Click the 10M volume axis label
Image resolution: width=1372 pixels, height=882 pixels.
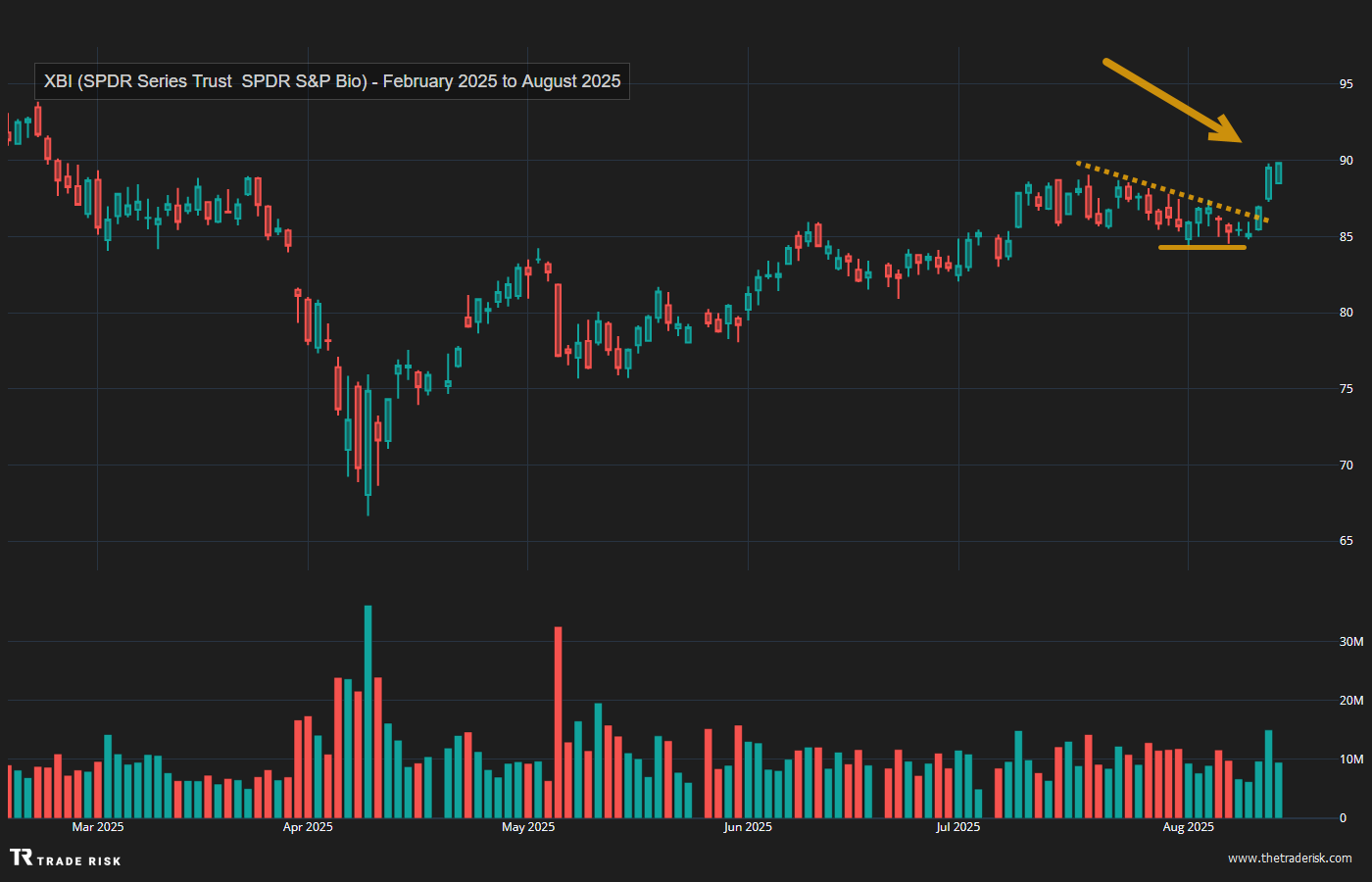coord(1350,759)
